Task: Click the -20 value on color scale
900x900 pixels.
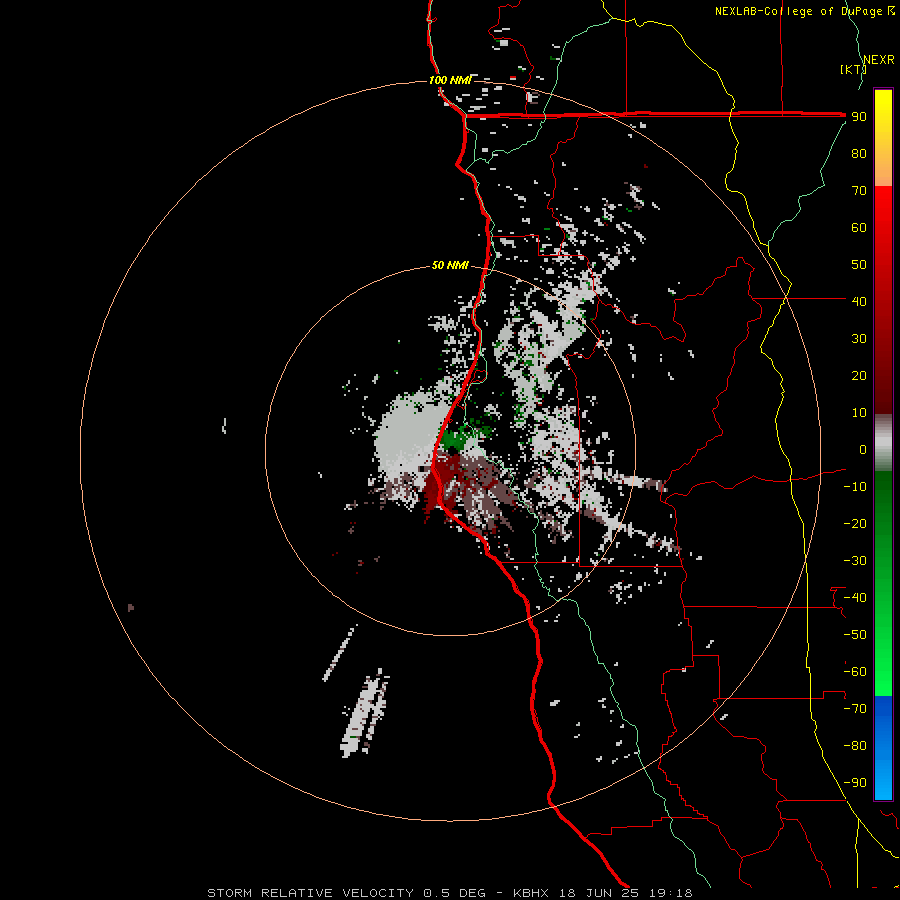Action: tap(855, 524)
